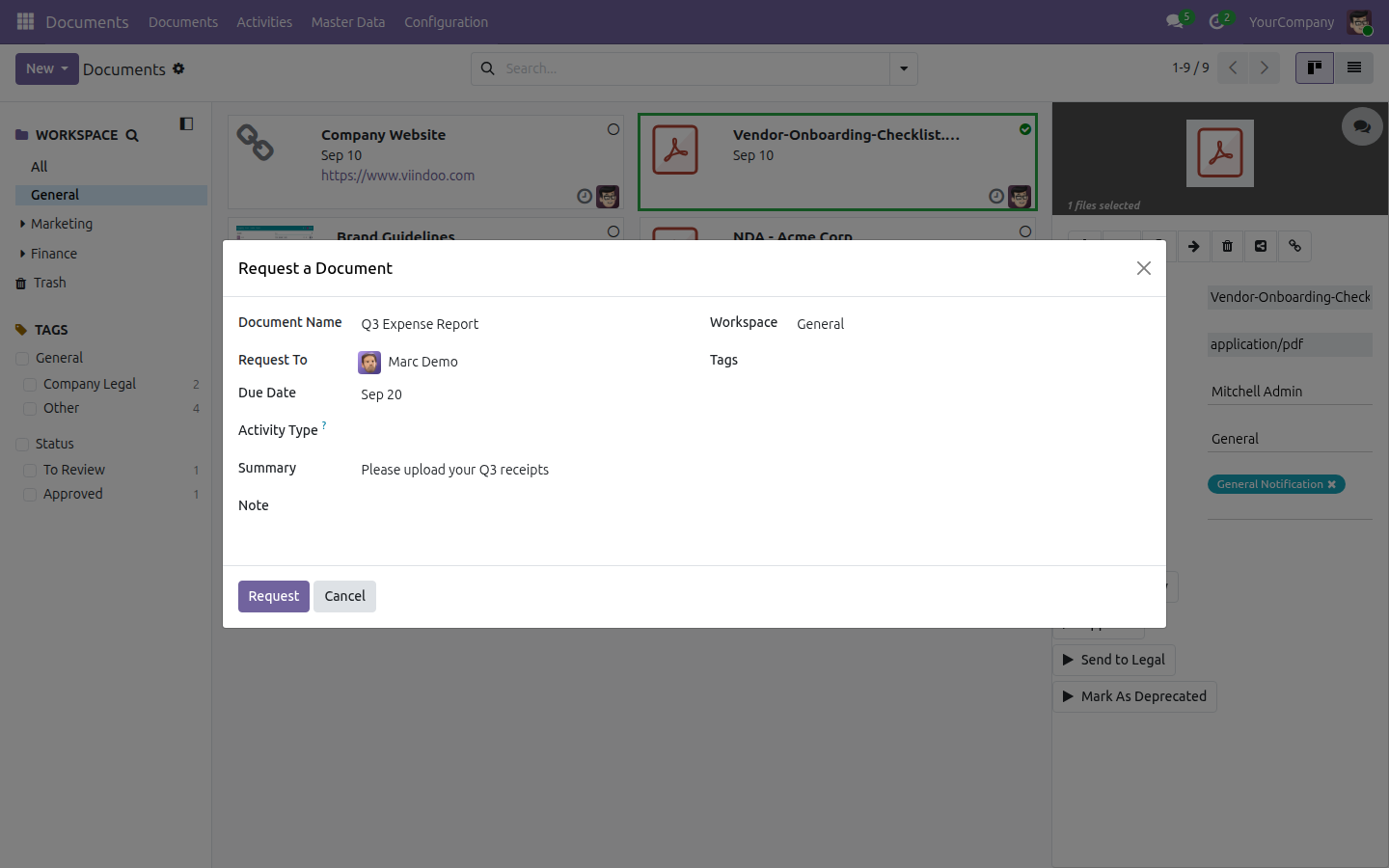
Task: Click the Summary field text
Action: tap(454, 470)
